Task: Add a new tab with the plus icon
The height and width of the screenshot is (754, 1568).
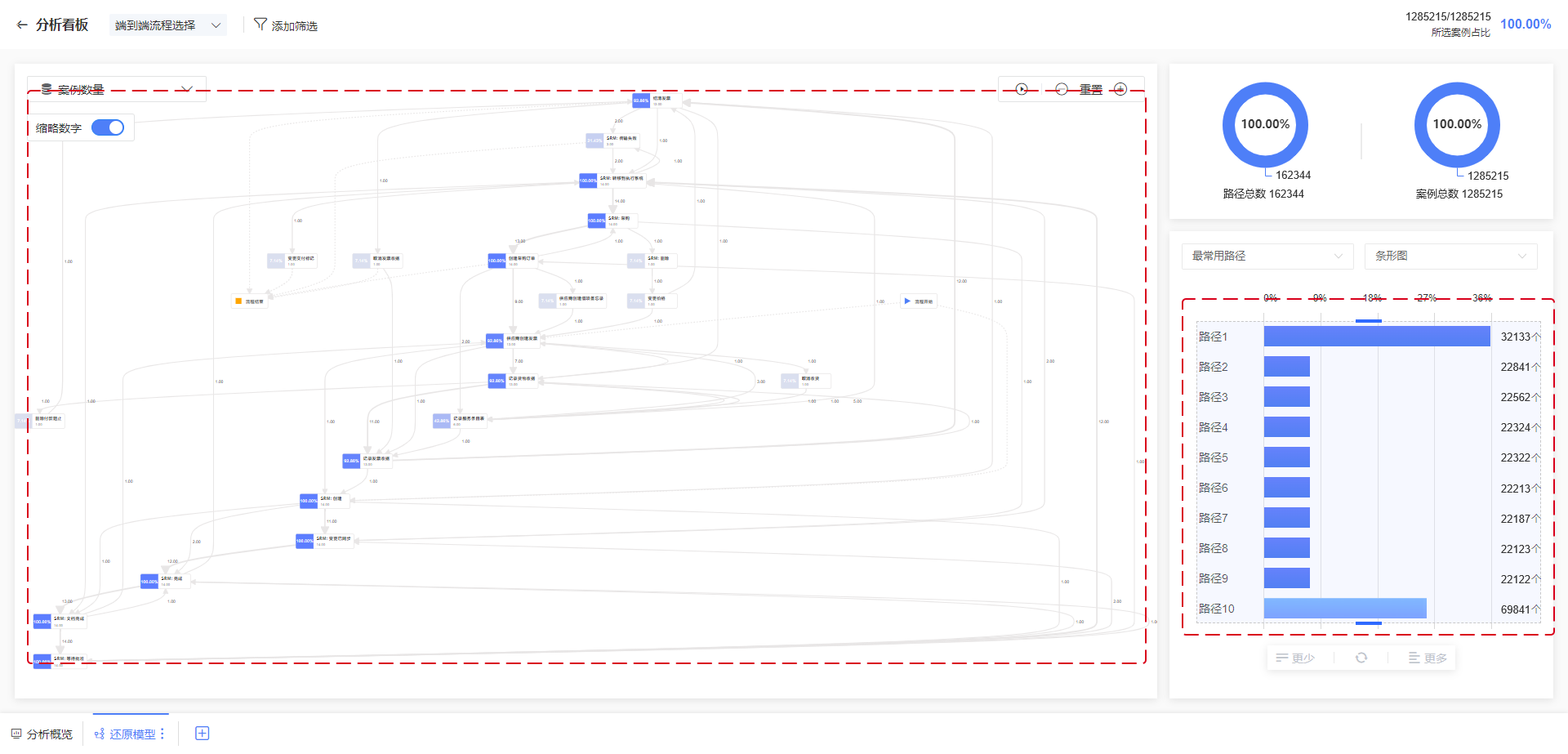Action: pos(203,734)
